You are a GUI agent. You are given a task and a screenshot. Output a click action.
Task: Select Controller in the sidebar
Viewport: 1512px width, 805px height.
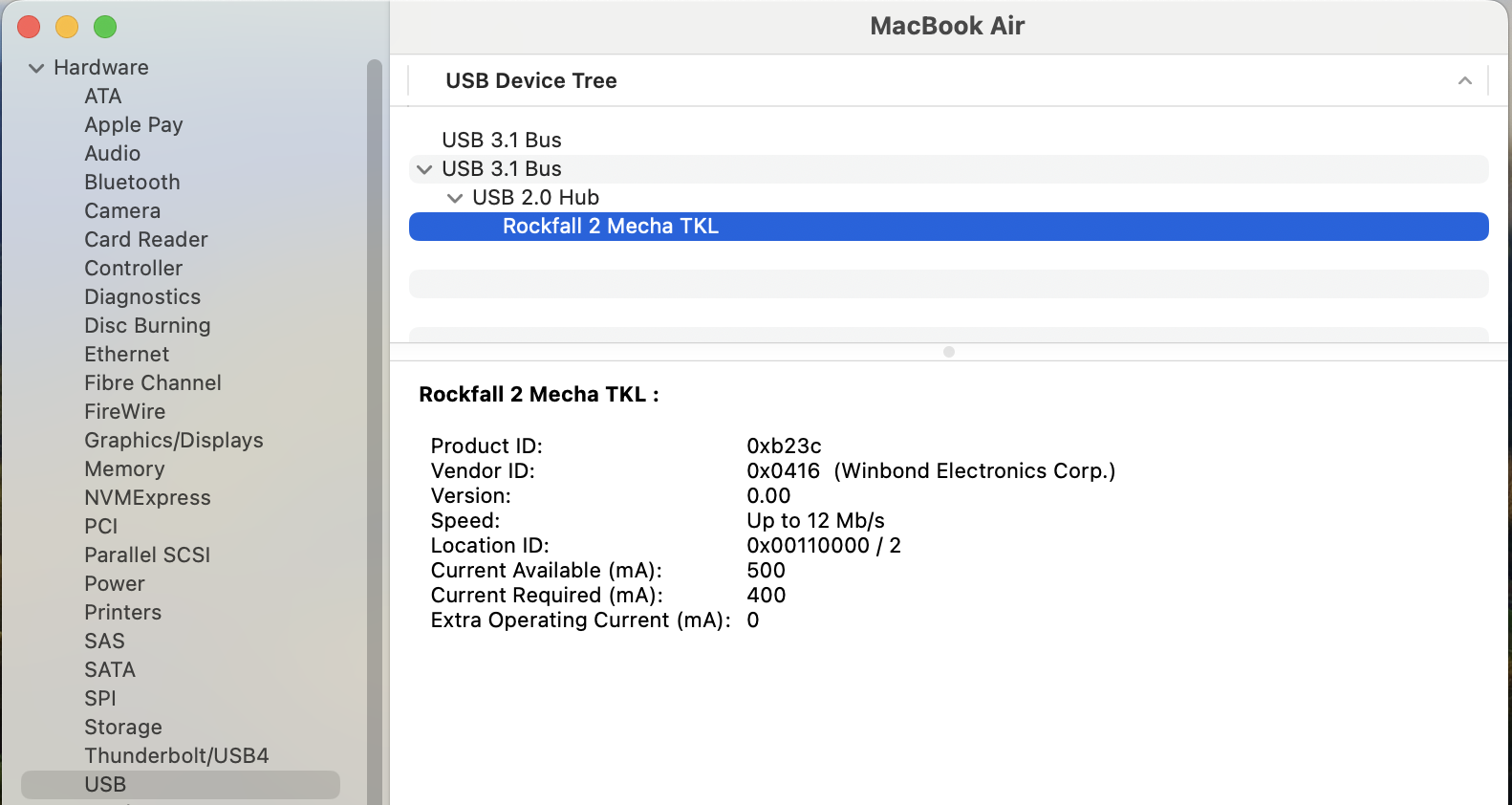click(133, 269)
